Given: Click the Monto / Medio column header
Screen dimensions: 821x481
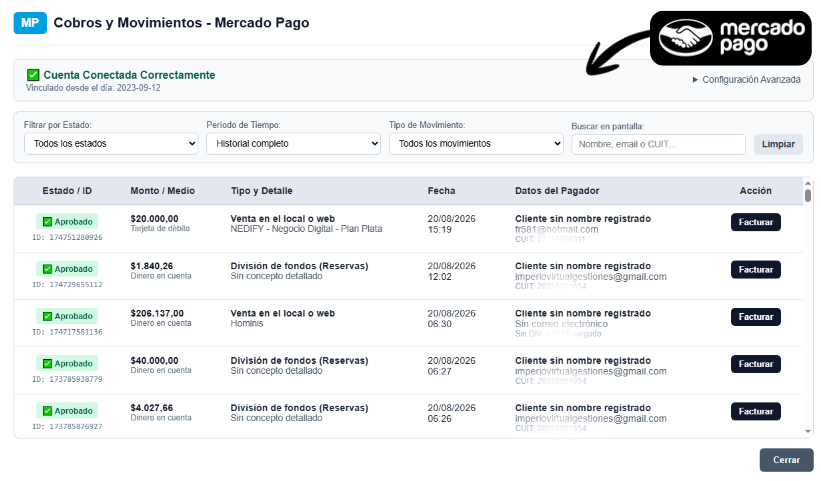Looking at the screenshot, I should click(162, 191).
